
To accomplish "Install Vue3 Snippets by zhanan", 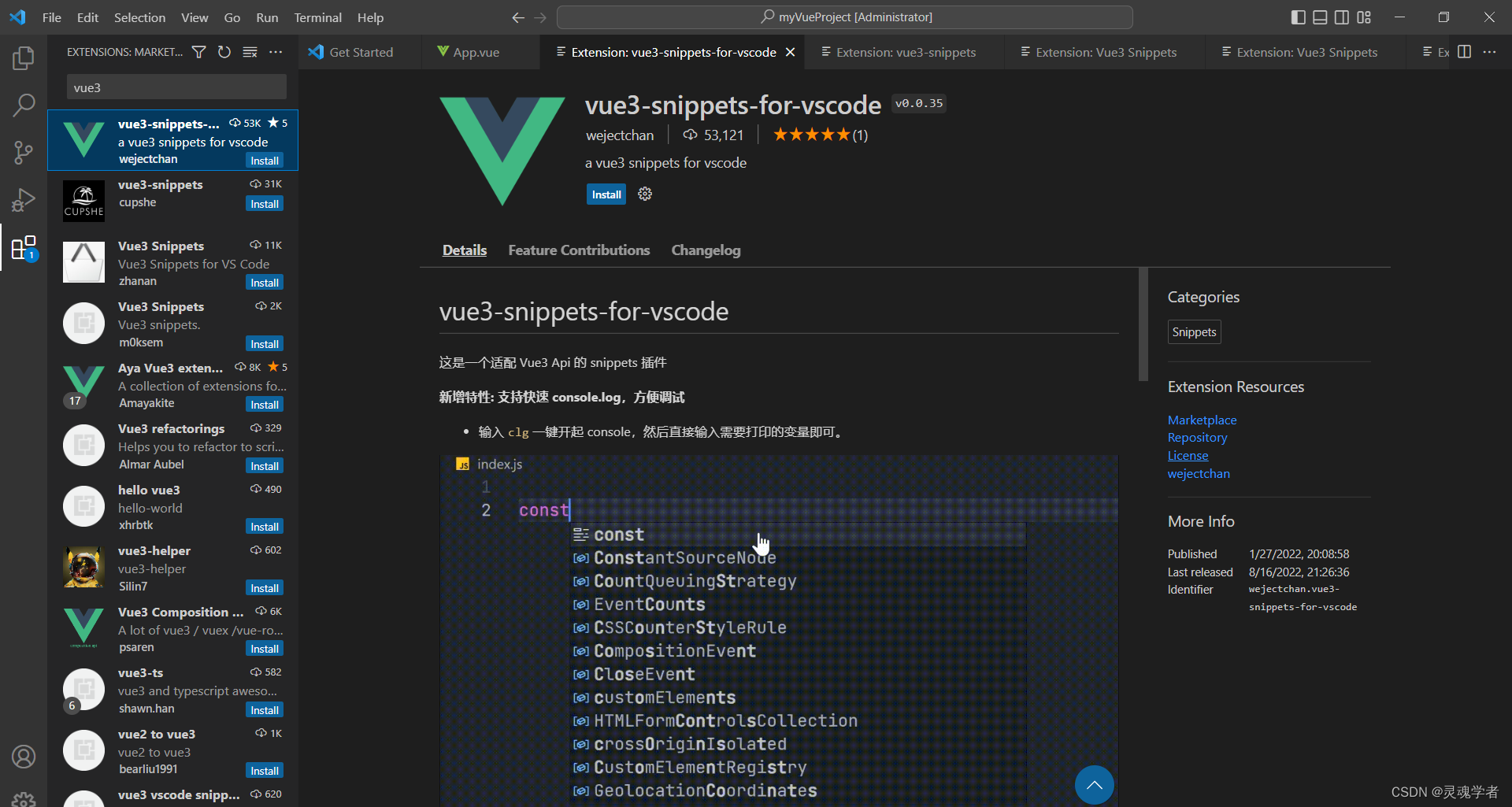I will coord(265,283).
